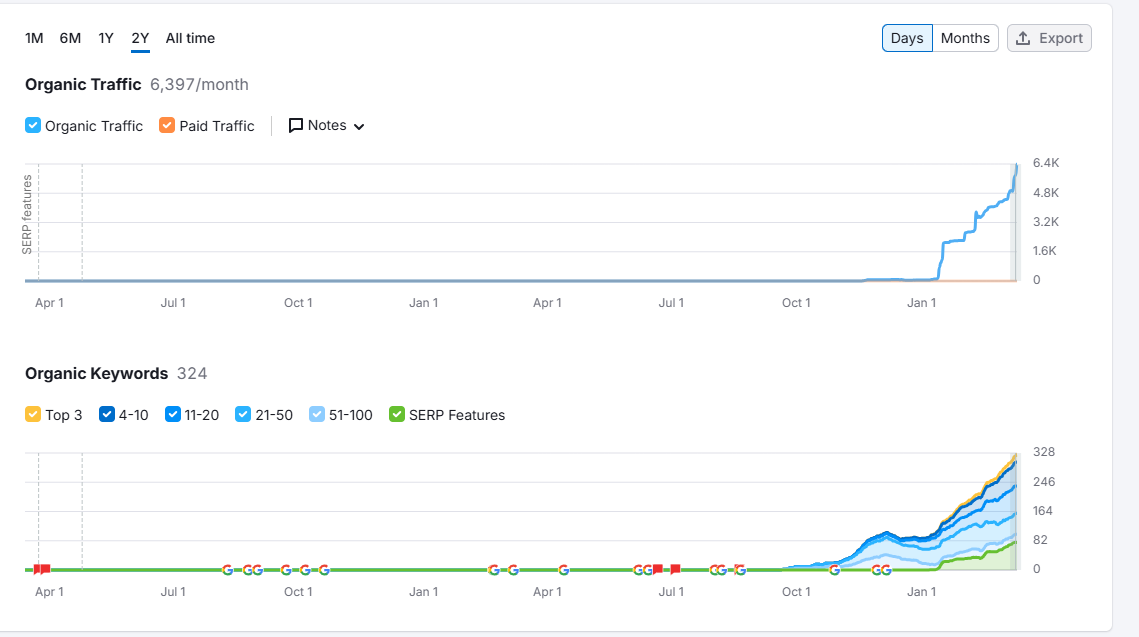The image size is (1139, 637).
Task: Uncheck the Organic Traffic checkbox
Action: click(x=33, y=126)
